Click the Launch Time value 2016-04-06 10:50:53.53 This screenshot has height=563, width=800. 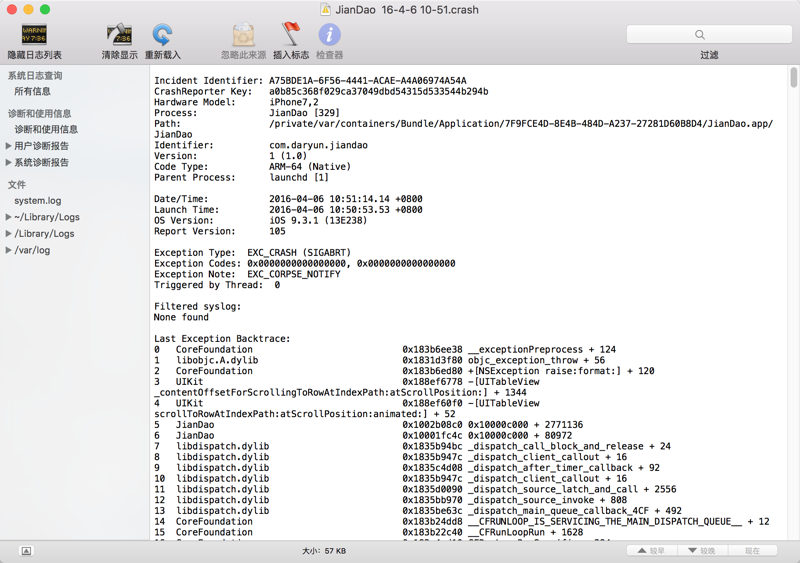345,209
